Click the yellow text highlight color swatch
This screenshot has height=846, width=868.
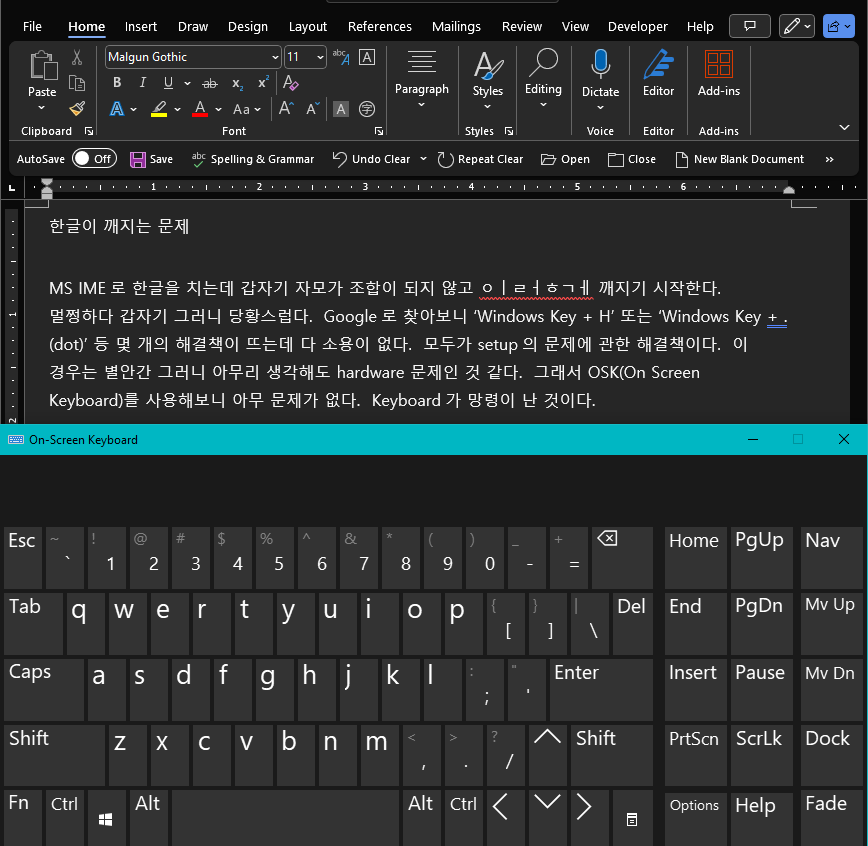[x=159, y=109]
